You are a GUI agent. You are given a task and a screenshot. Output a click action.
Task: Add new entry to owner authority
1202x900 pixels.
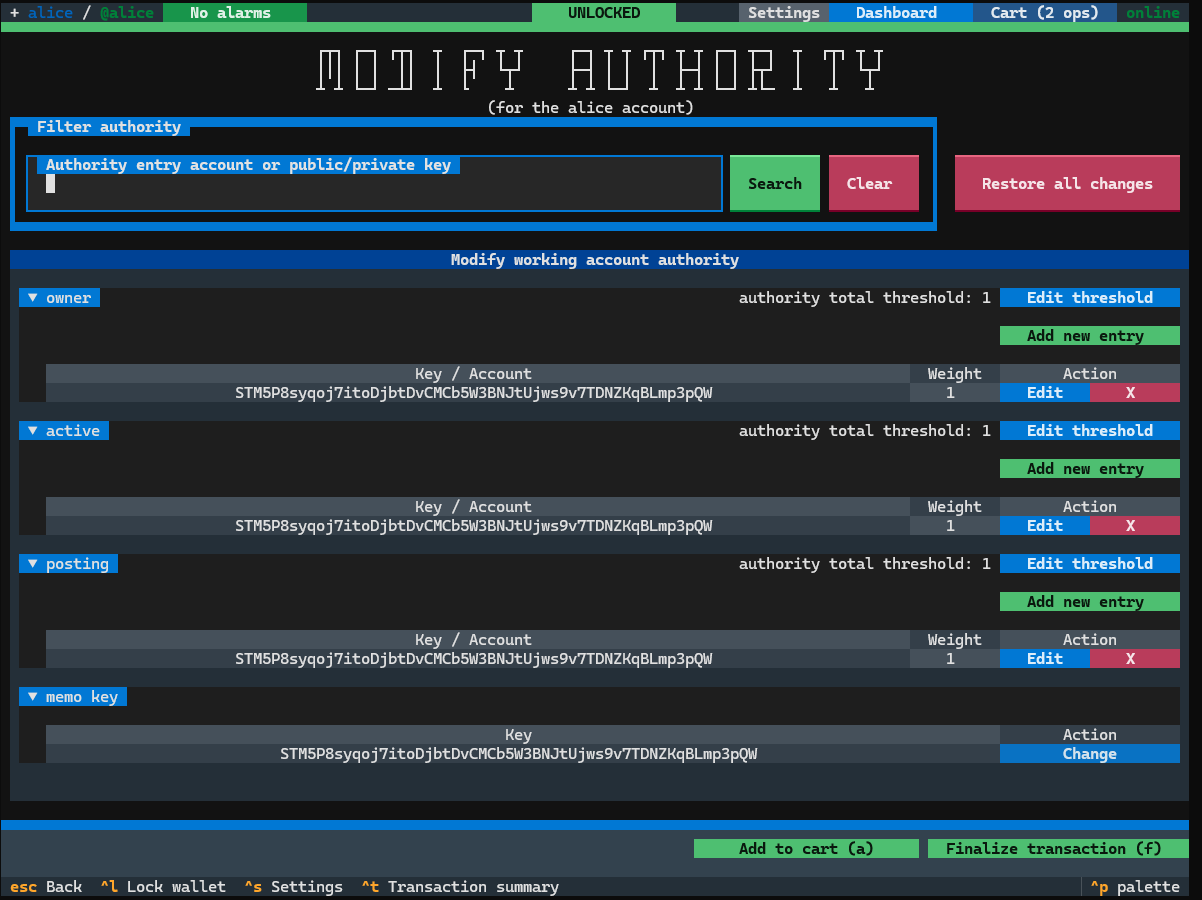[x=1090, y=336]
